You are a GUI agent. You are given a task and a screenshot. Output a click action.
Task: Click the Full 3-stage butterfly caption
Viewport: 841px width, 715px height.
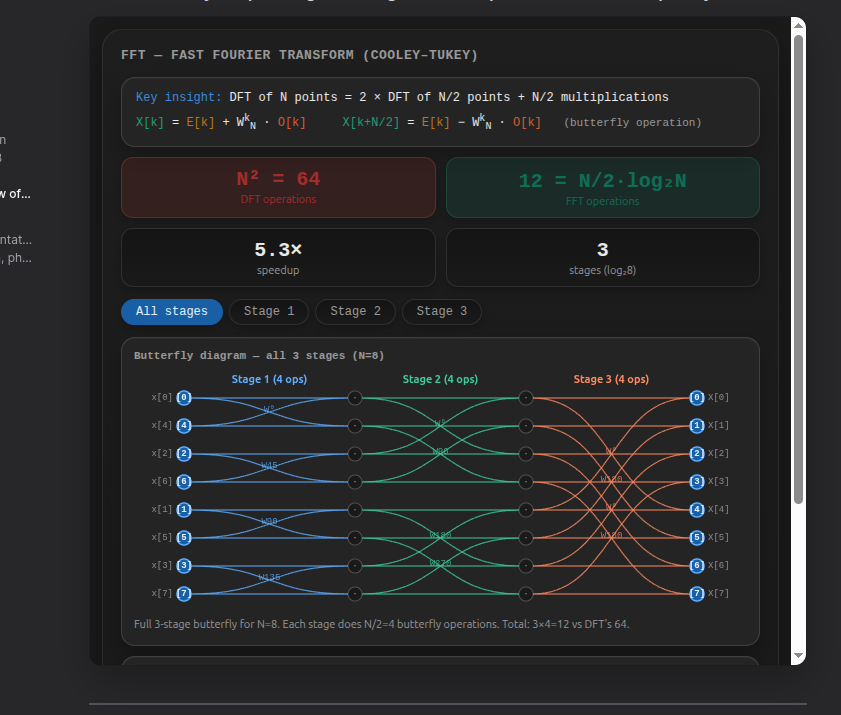click(x=381, y=624)
